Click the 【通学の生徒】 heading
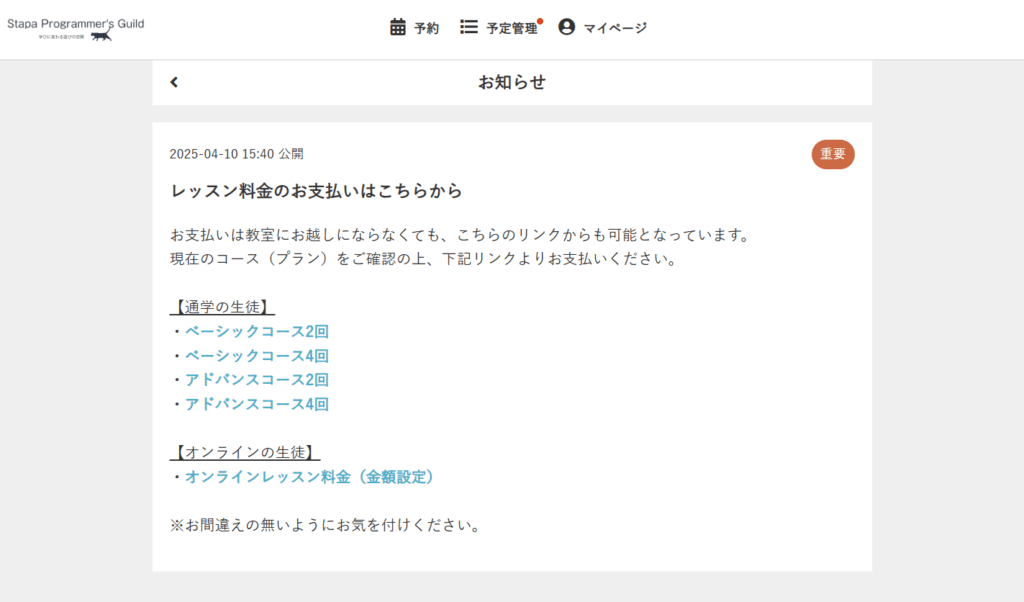This screenshot has height=602, width=1024. (222, 307)
